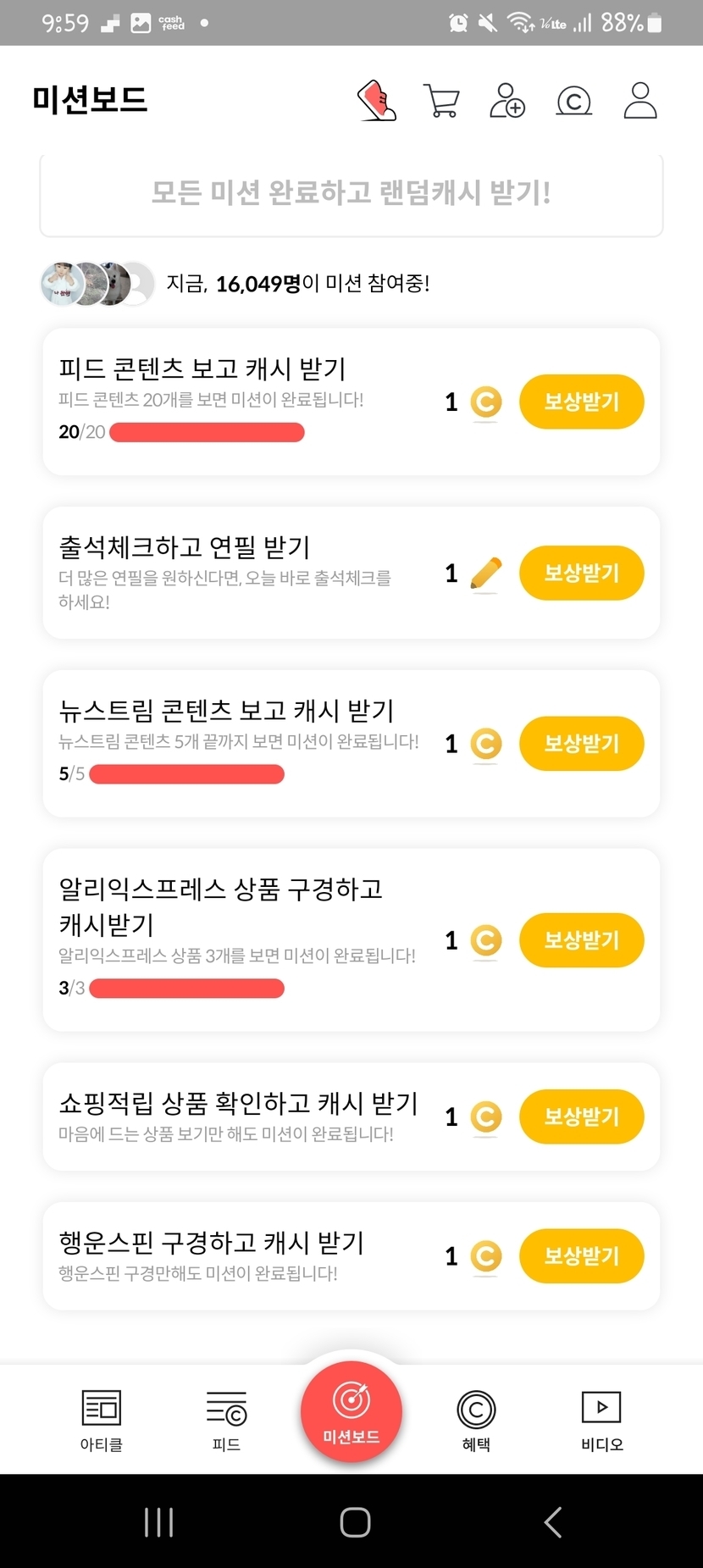
Task: Claim reward for 뉴스트림 콘텐츠 mission
Action: tap(581, 744)
